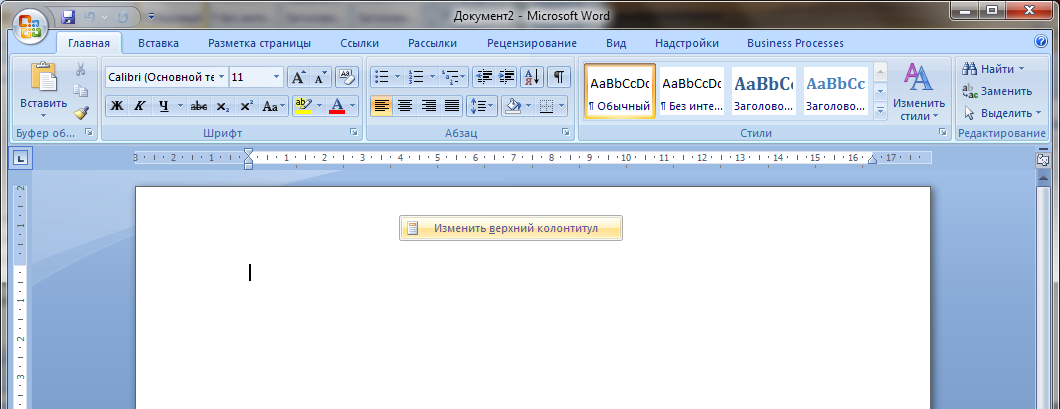
Task: Clear formatting with the eraser icon
Action: coord(346,77)
